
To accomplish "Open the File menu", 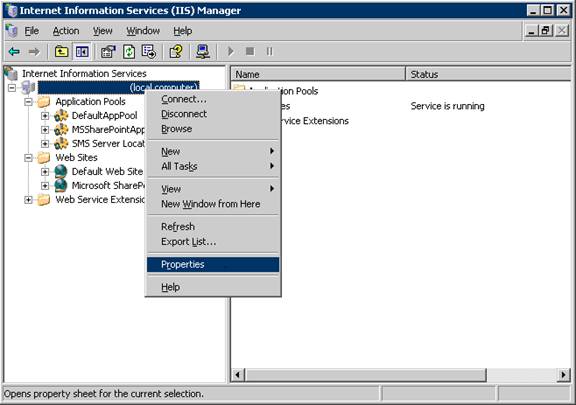I will [32, 31].
